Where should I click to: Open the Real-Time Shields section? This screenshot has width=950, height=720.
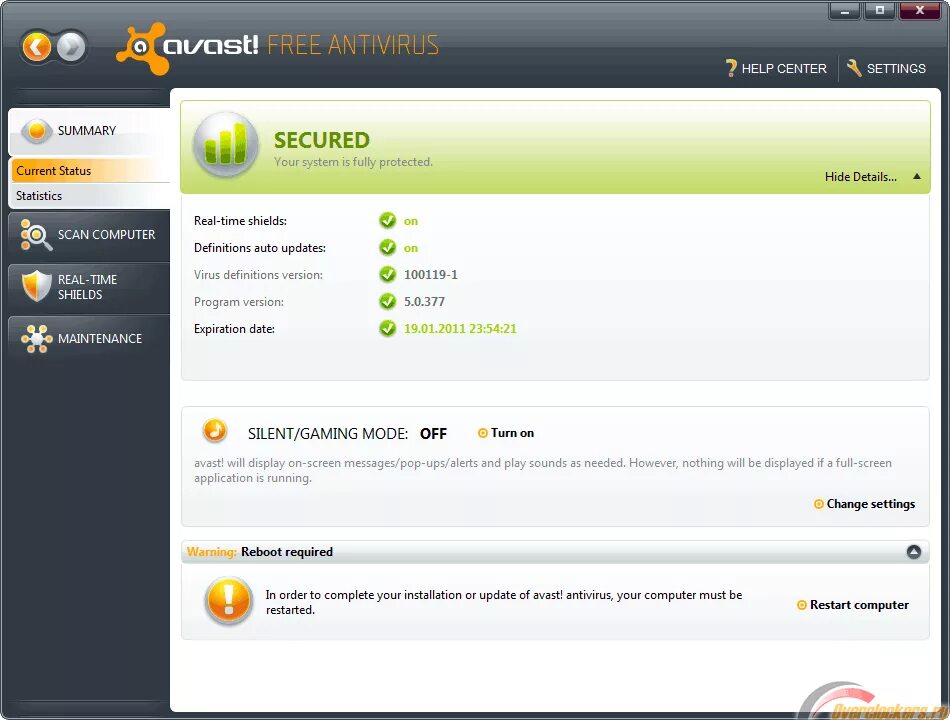[89, 287]
